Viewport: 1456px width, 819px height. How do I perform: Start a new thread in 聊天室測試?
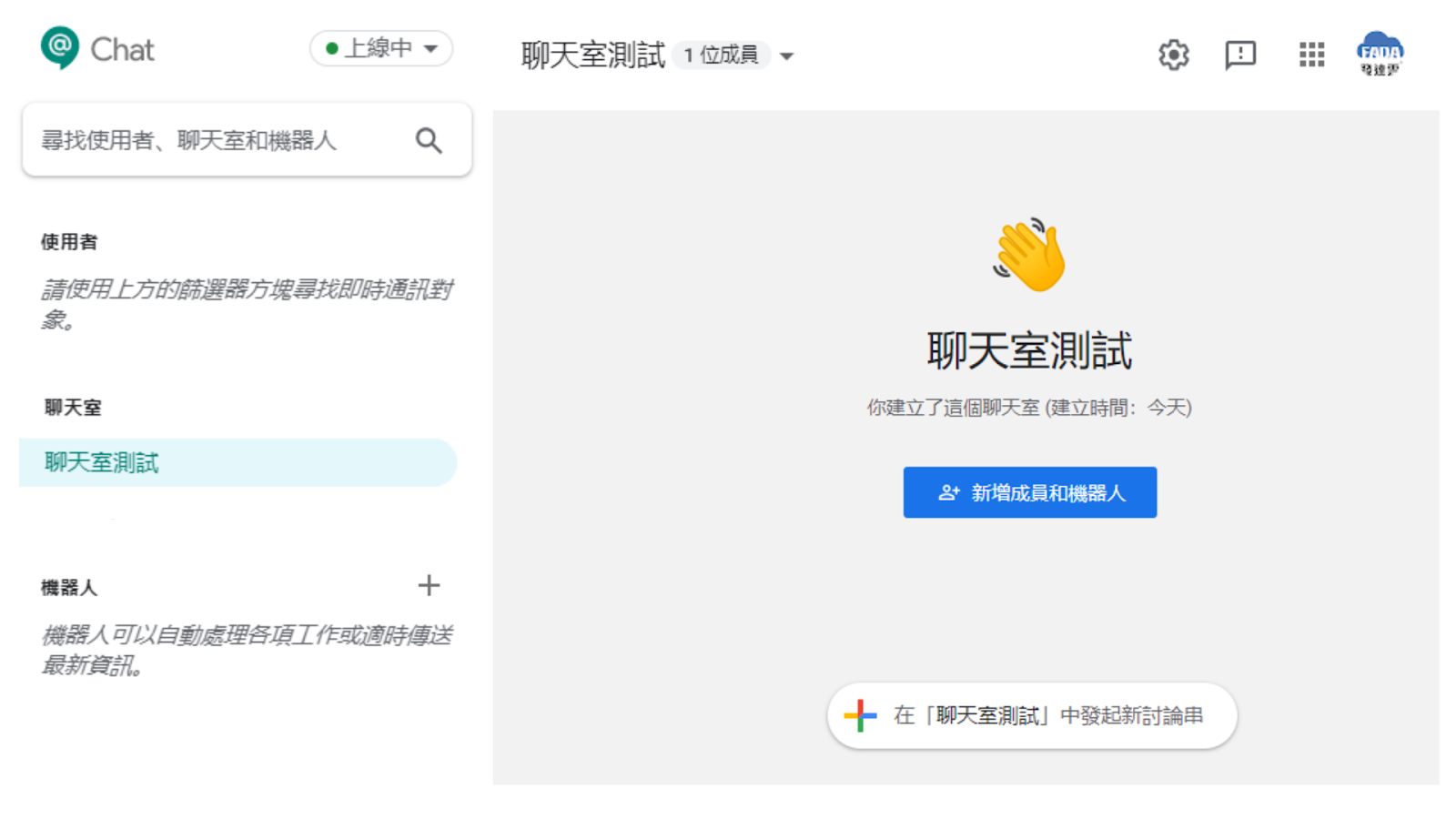pos(1032,716)
